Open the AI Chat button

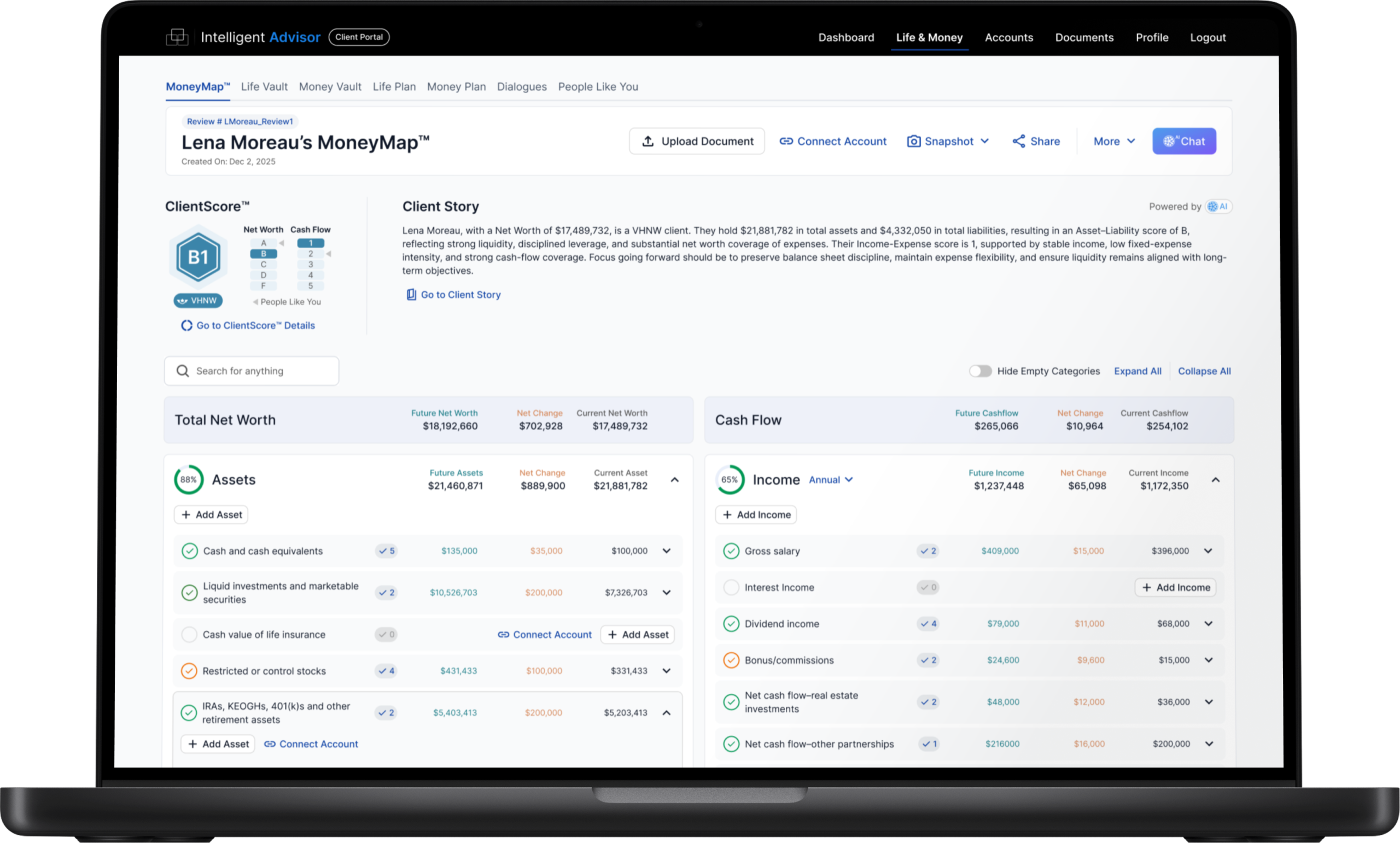(x=1183, y=142)
